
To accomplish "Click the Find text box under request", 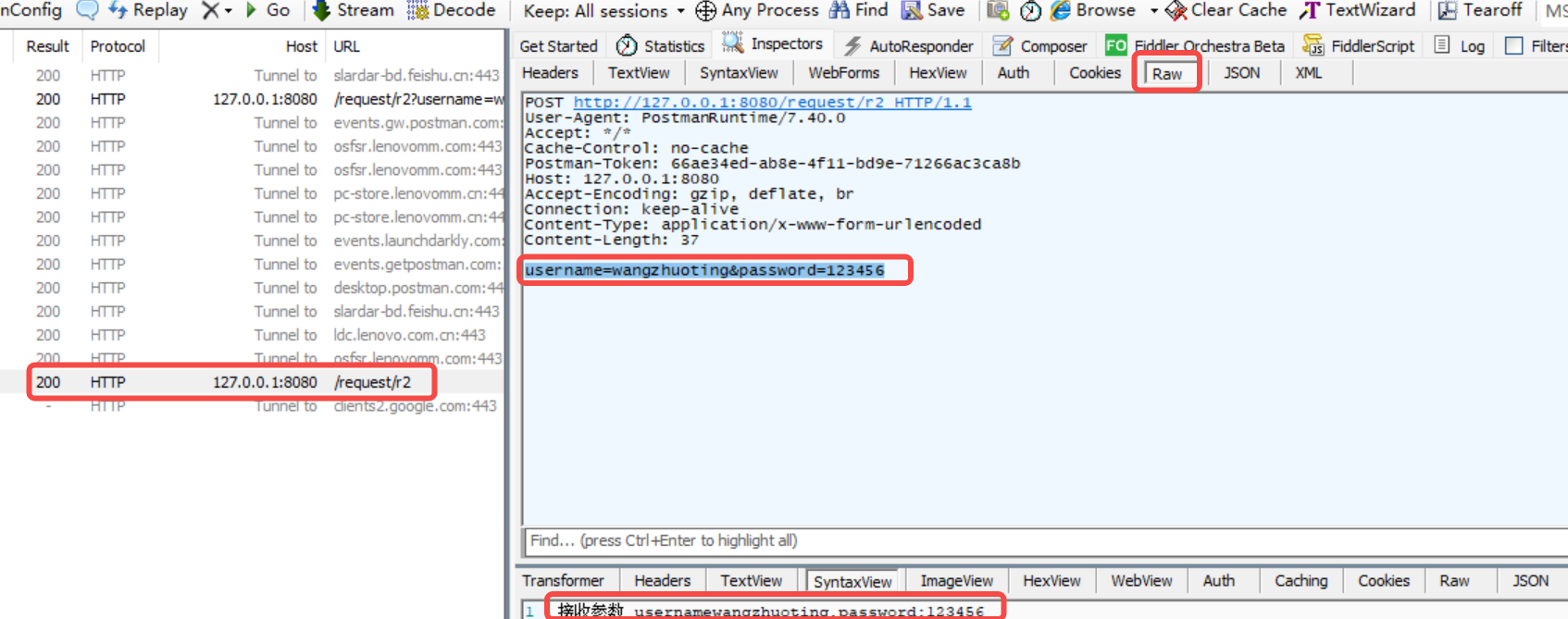I will click(x=1044, y=540).
